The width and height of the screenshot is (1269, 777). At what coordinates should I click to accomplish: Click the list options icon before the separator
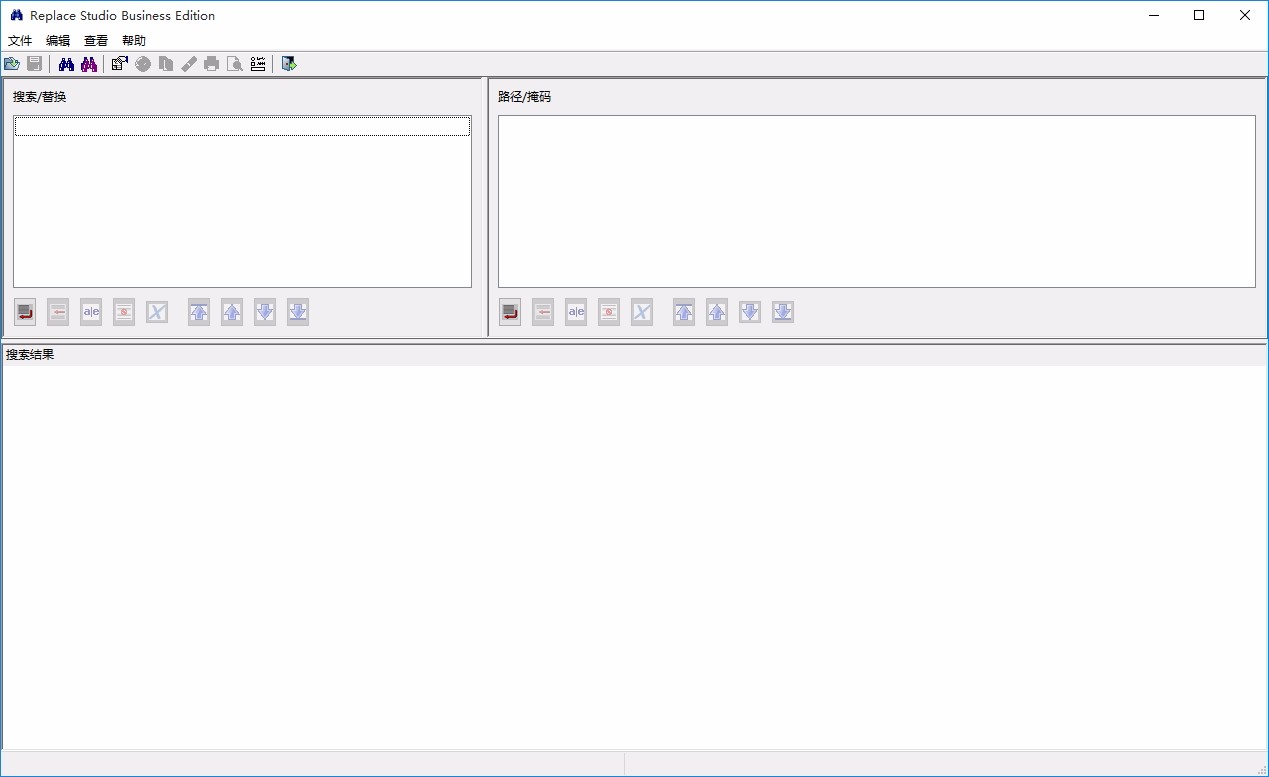(x=257, y=63)
